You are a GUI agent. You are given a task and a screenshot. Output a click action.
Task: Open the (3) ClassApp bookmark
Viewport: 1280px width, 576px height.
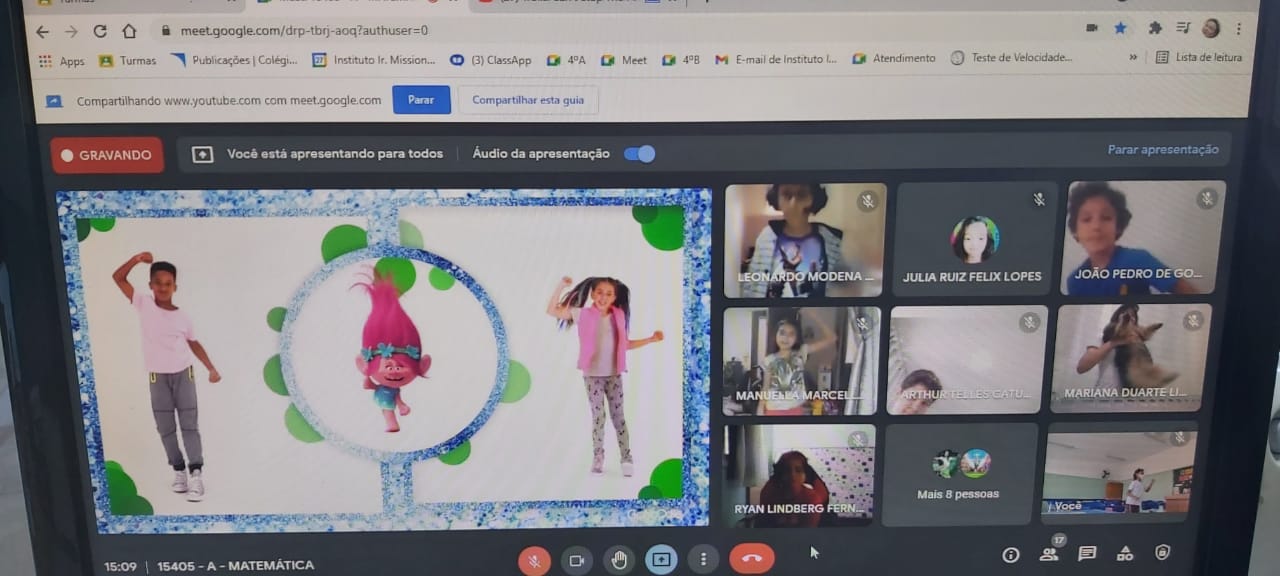point(491,60)
